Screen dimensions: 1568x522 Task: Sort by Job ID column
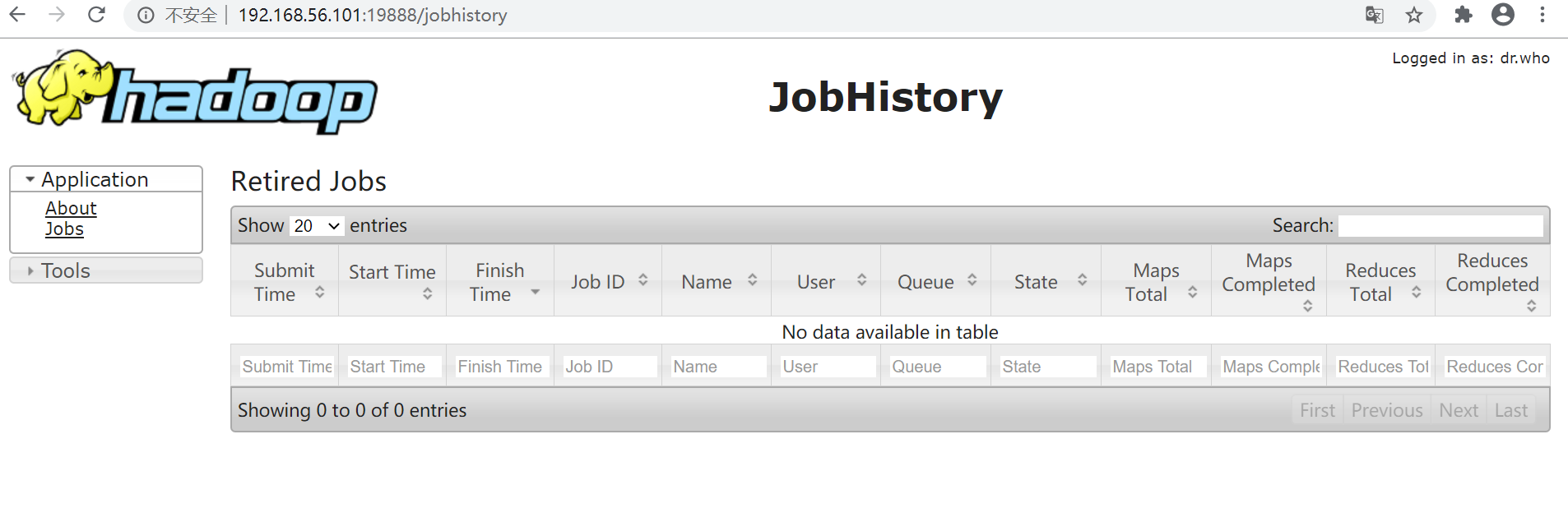[x=608, y=281]
